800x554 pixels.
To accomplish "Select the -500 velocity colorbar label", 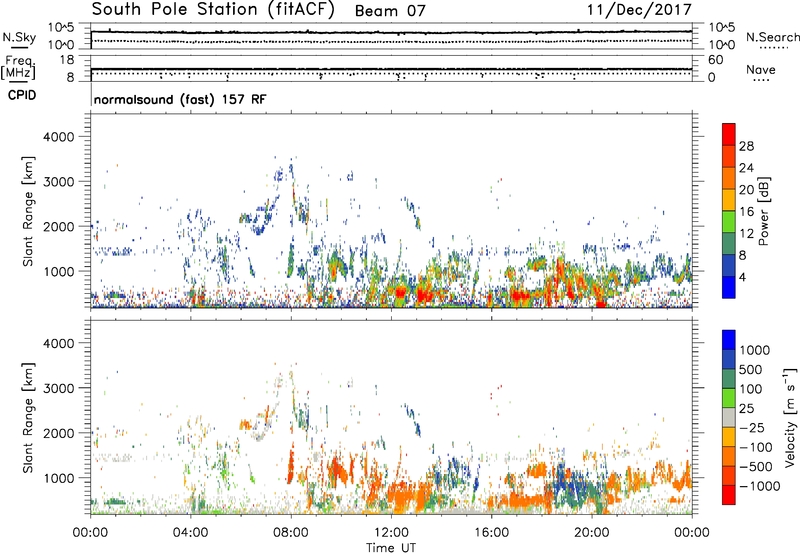I will 756,467.
